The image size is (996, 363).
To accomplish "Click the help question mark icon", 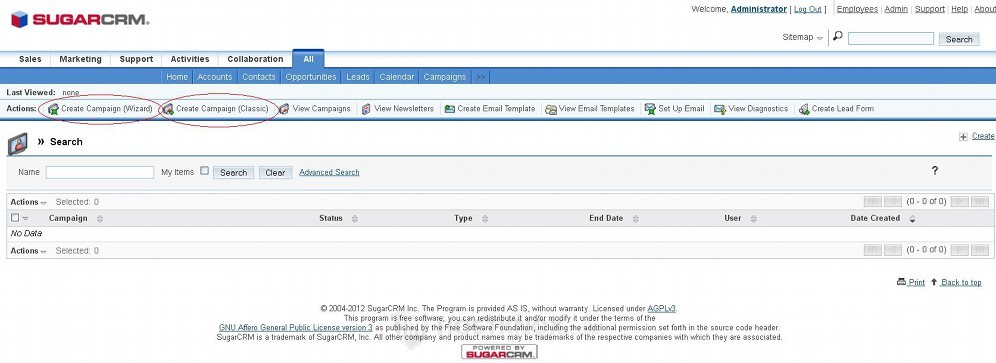I will 934,170.
